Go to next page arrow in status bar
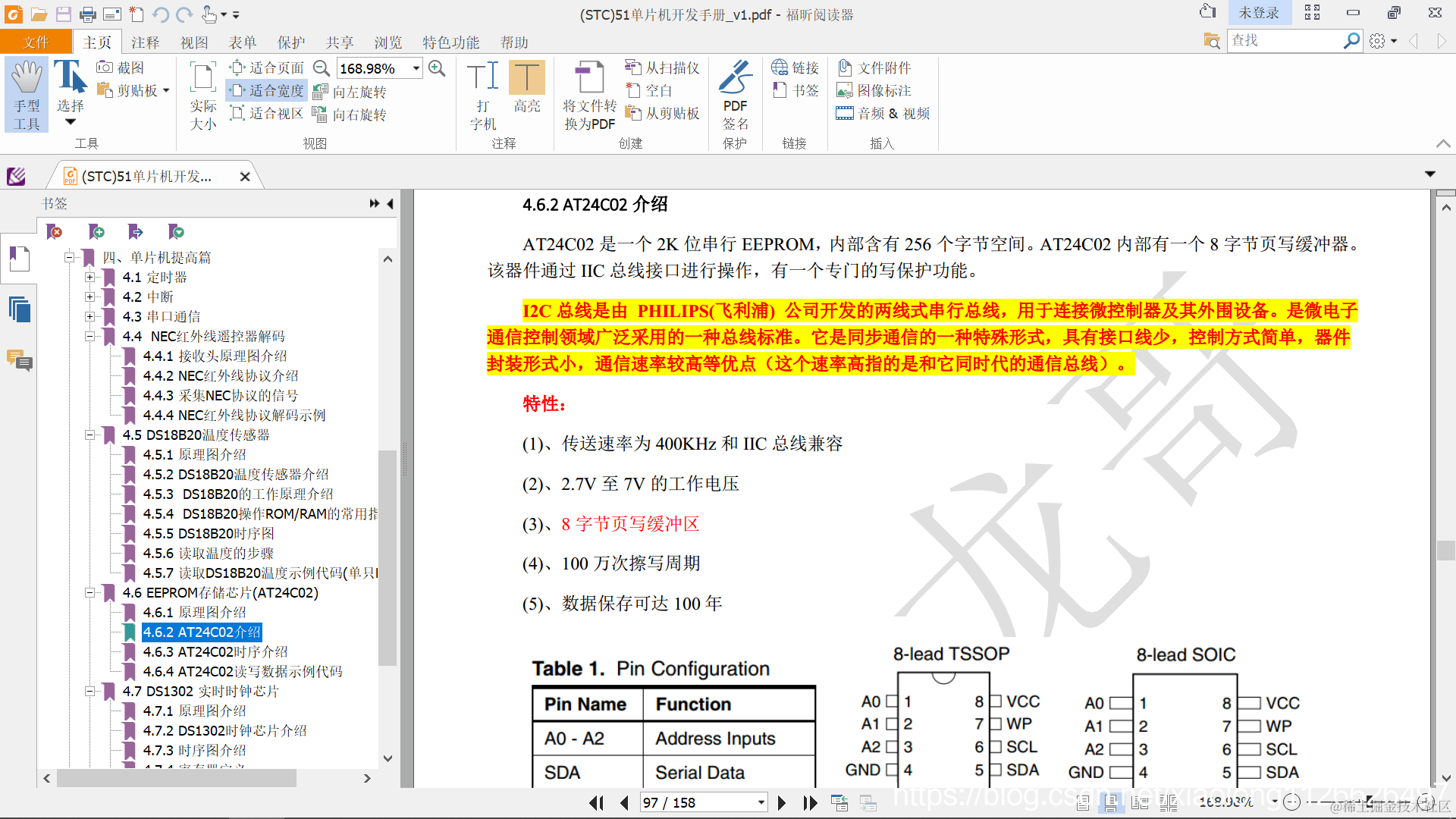Viewport: 1456px width, 819px height. pos(782,802)
